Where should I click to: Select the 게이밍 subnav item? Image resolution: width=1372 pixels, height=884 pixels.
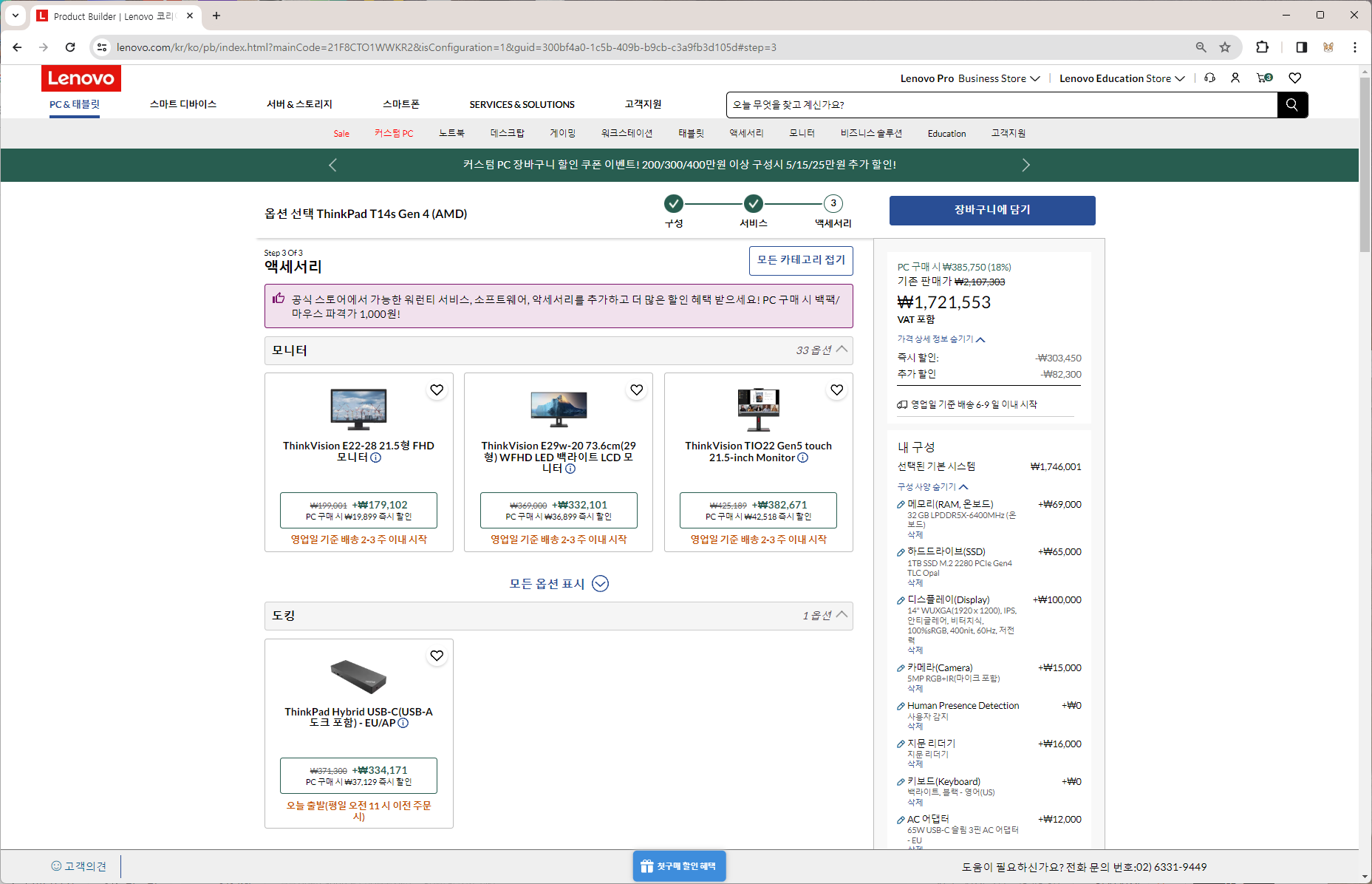coord(562,133)
